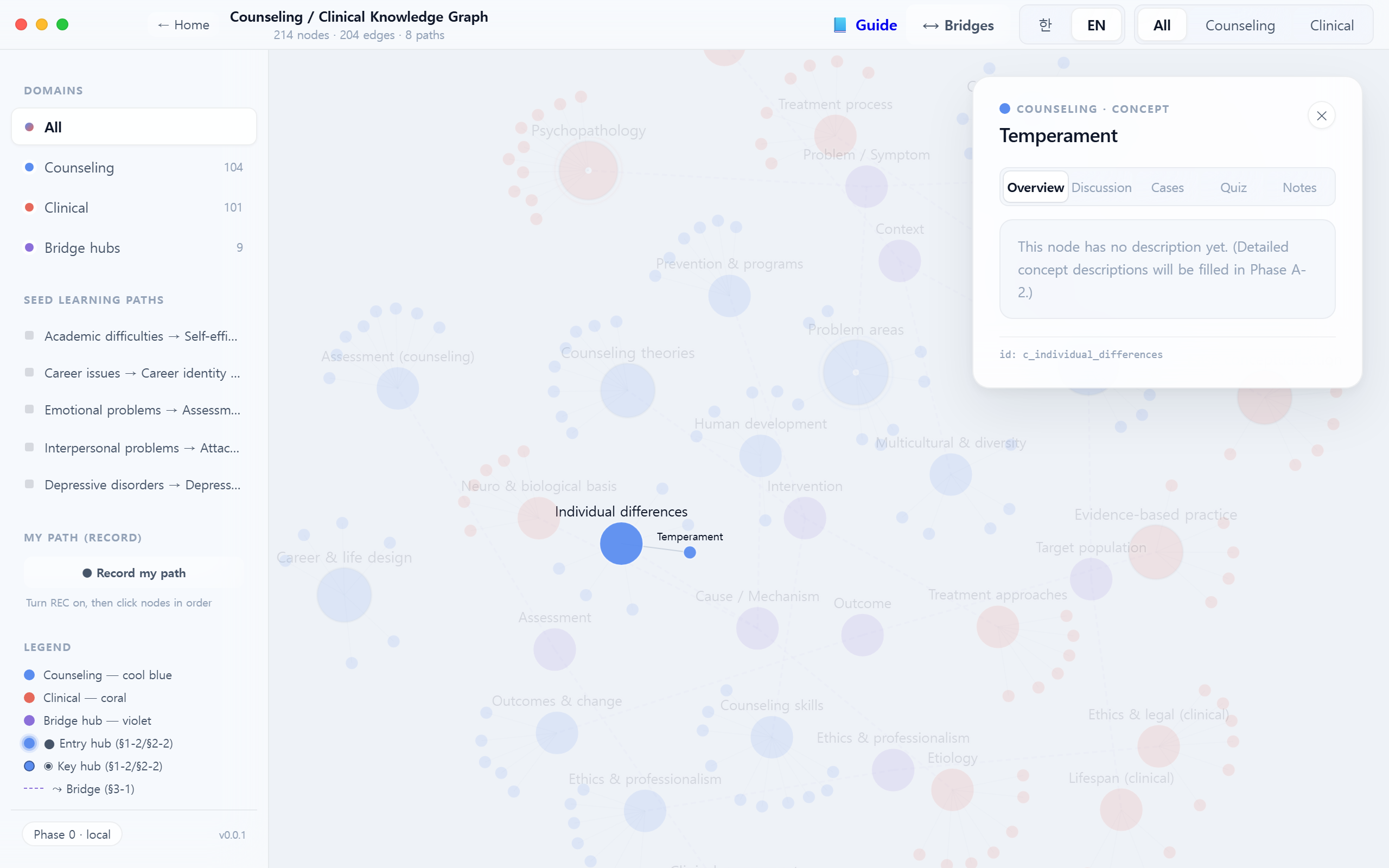Open the Guide book link
1389x868 pixels.
[865, 25]
